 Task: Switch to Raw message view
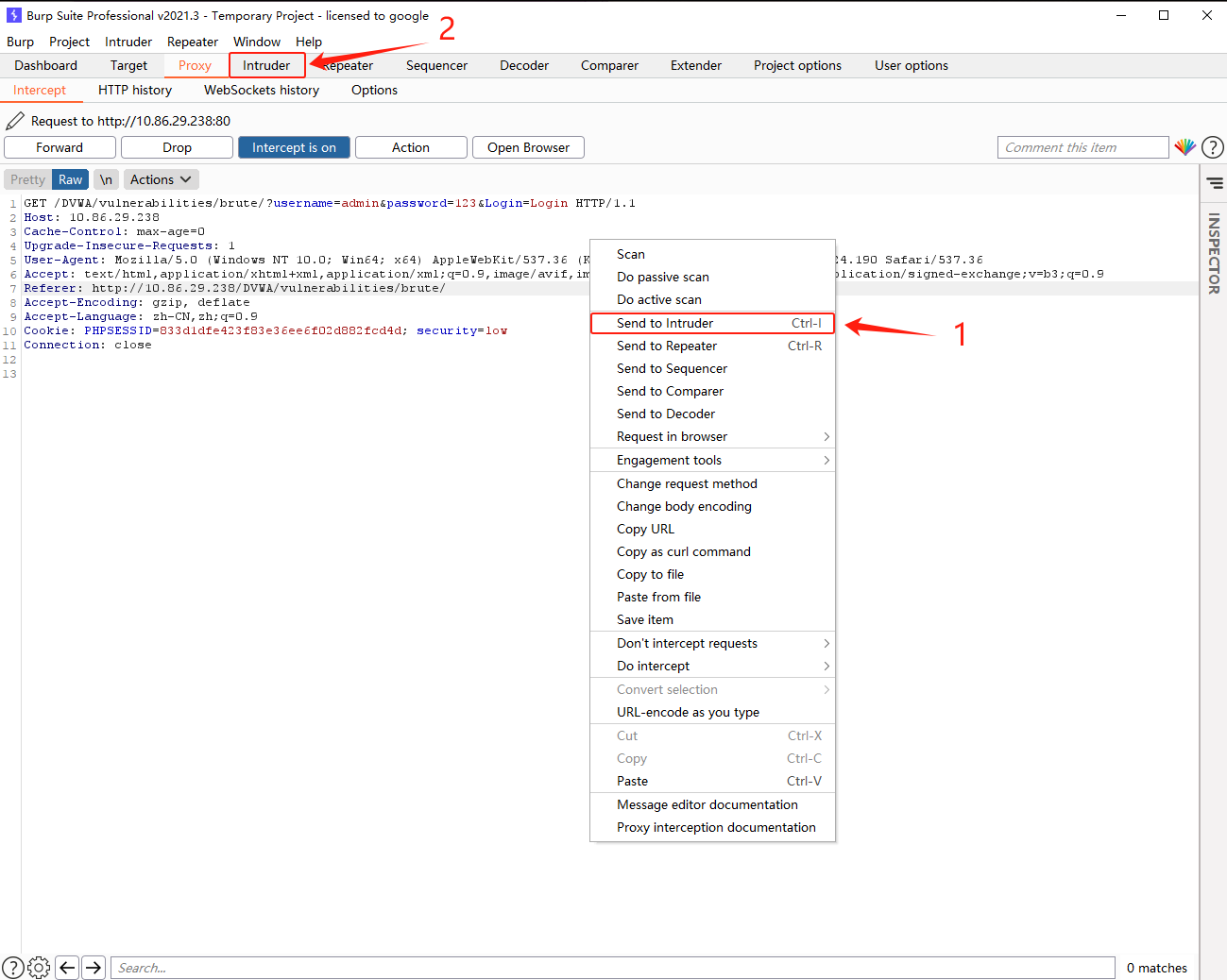[71, 179]
